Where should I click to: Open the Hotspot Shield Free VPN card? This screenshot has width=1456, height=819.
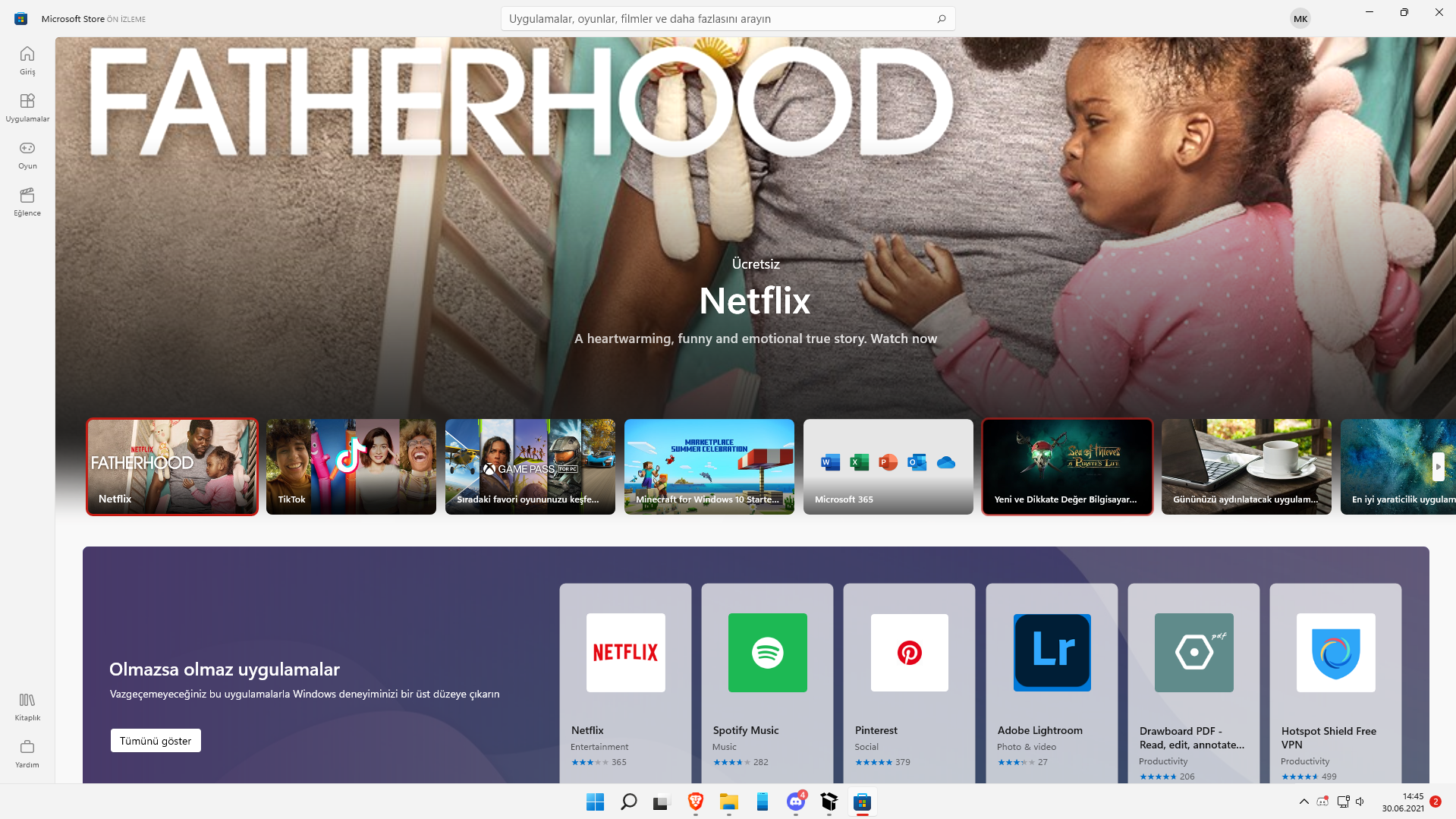(x=1335, y=683)
